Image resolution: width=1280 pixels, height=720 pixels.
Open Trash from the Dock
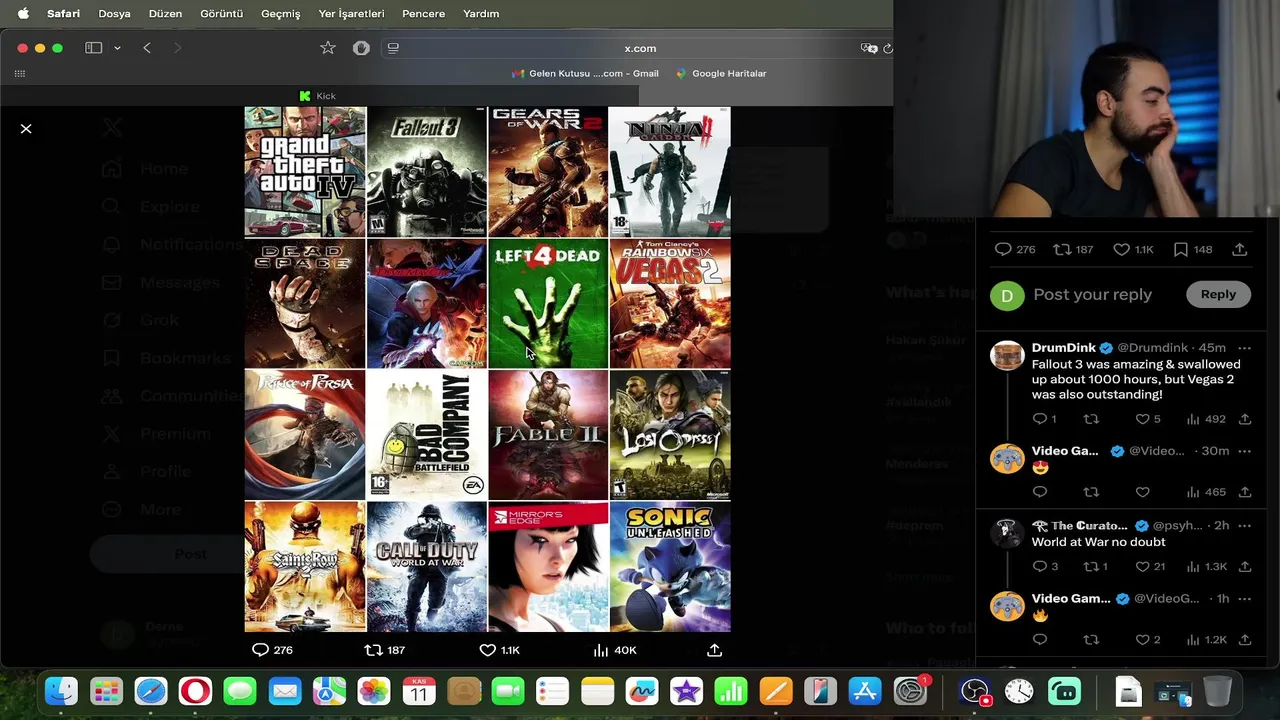coord(1217,691)
